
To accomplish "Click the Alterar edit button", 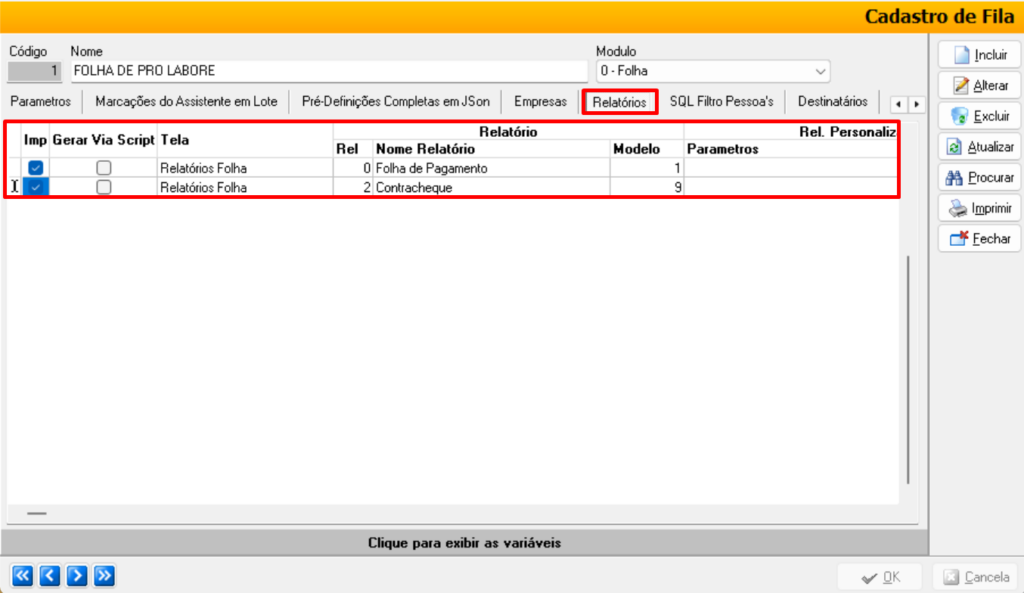I will (979, 86).
